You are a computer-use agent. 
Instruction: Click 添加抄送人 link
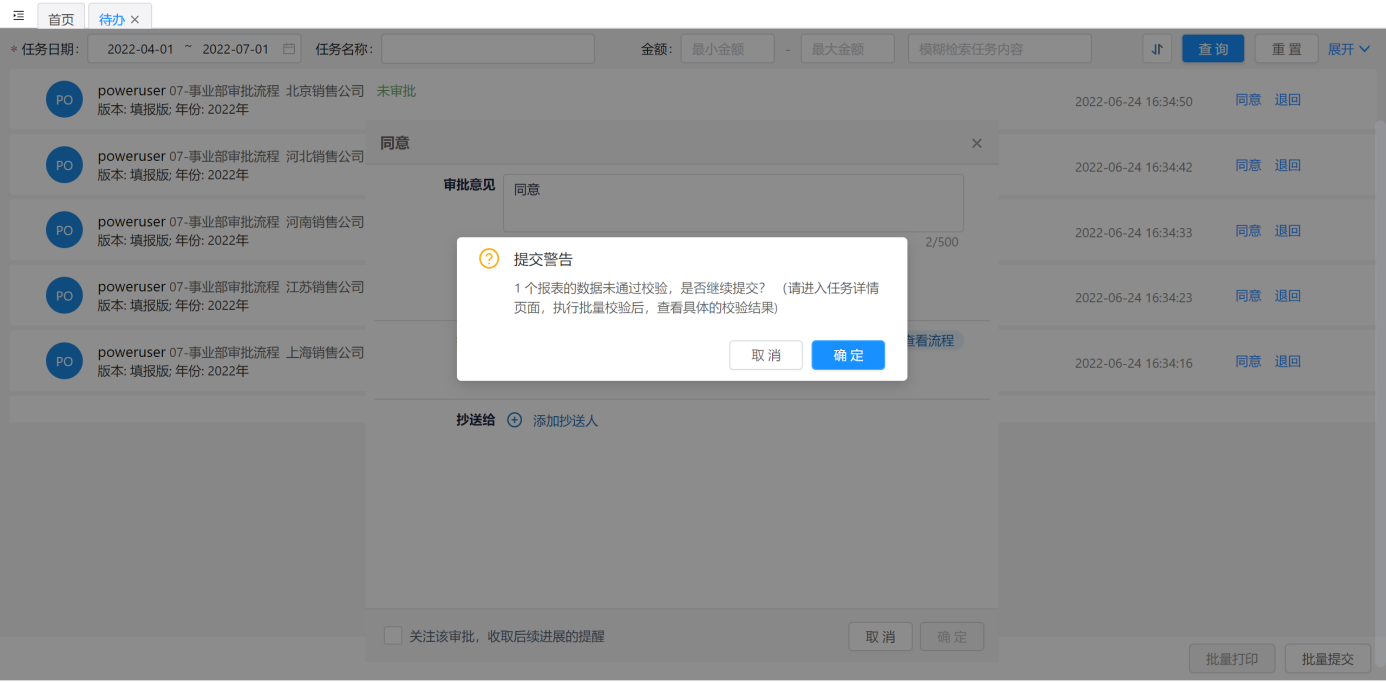[x=565, y=421]
